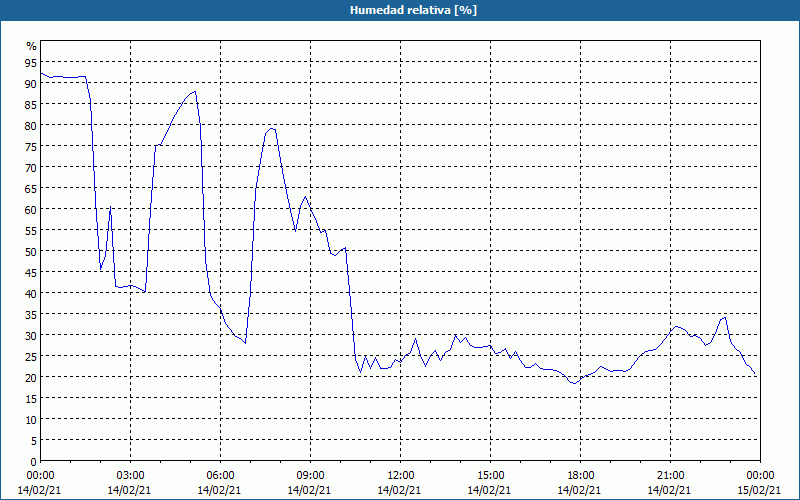The width and height of the screenshot is (800, 500).
Task: Click the 03:00 time label on X axis
Action: (x=130, y=476)
